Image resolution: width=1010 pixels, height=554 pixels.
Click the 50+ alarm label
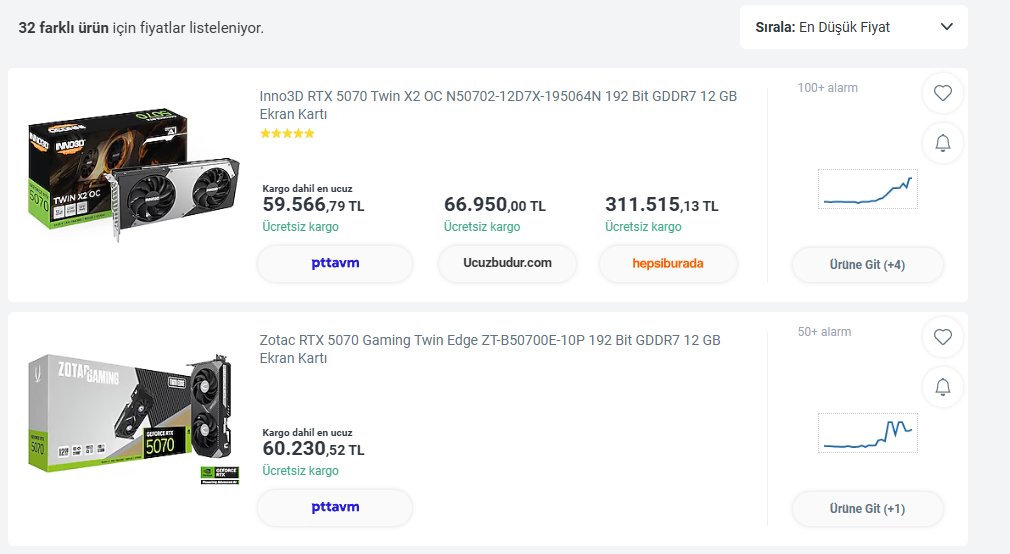click(824, 332)
